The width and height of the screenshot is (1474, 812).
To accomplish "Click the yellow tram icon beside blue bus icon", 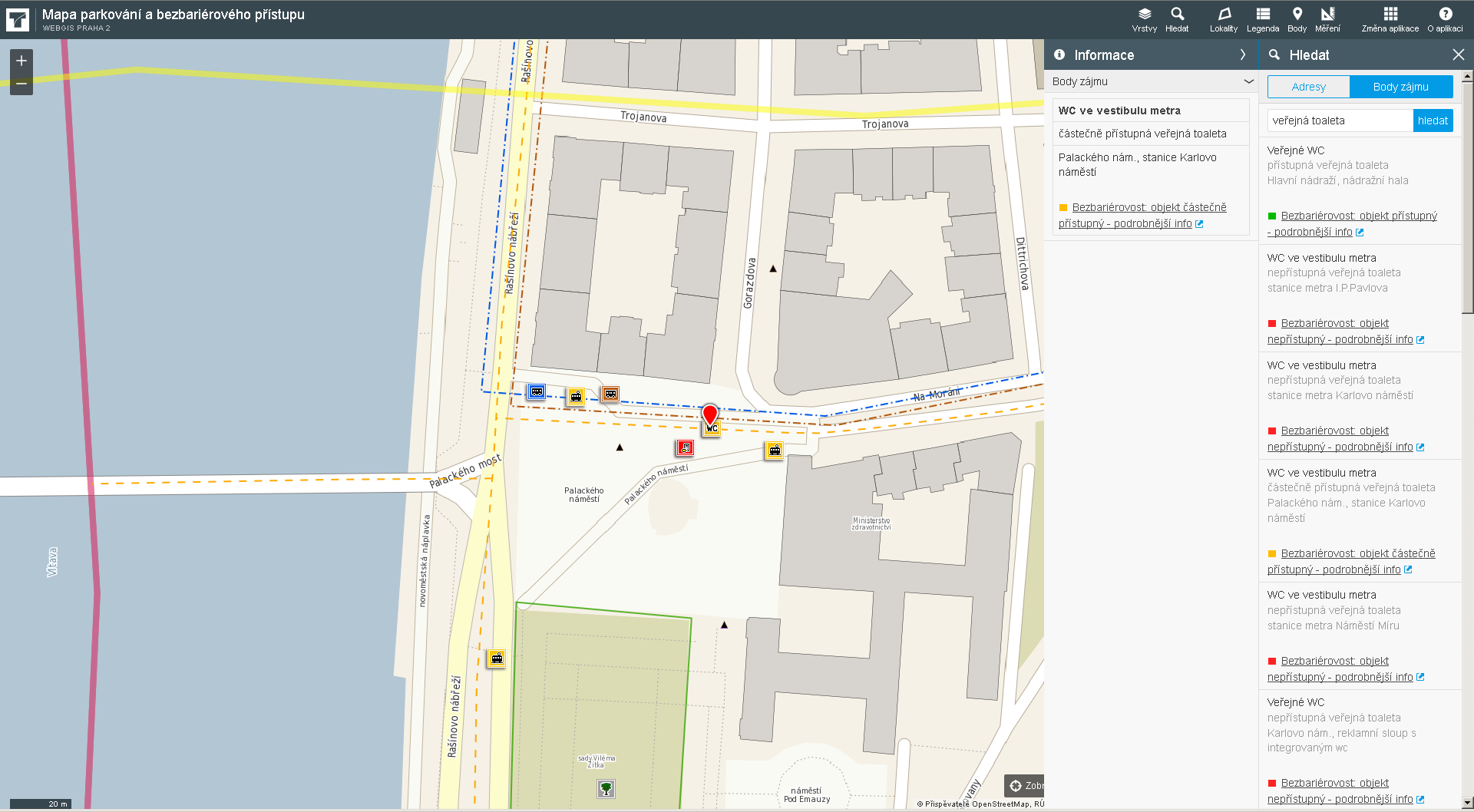I will pos(576,397).
